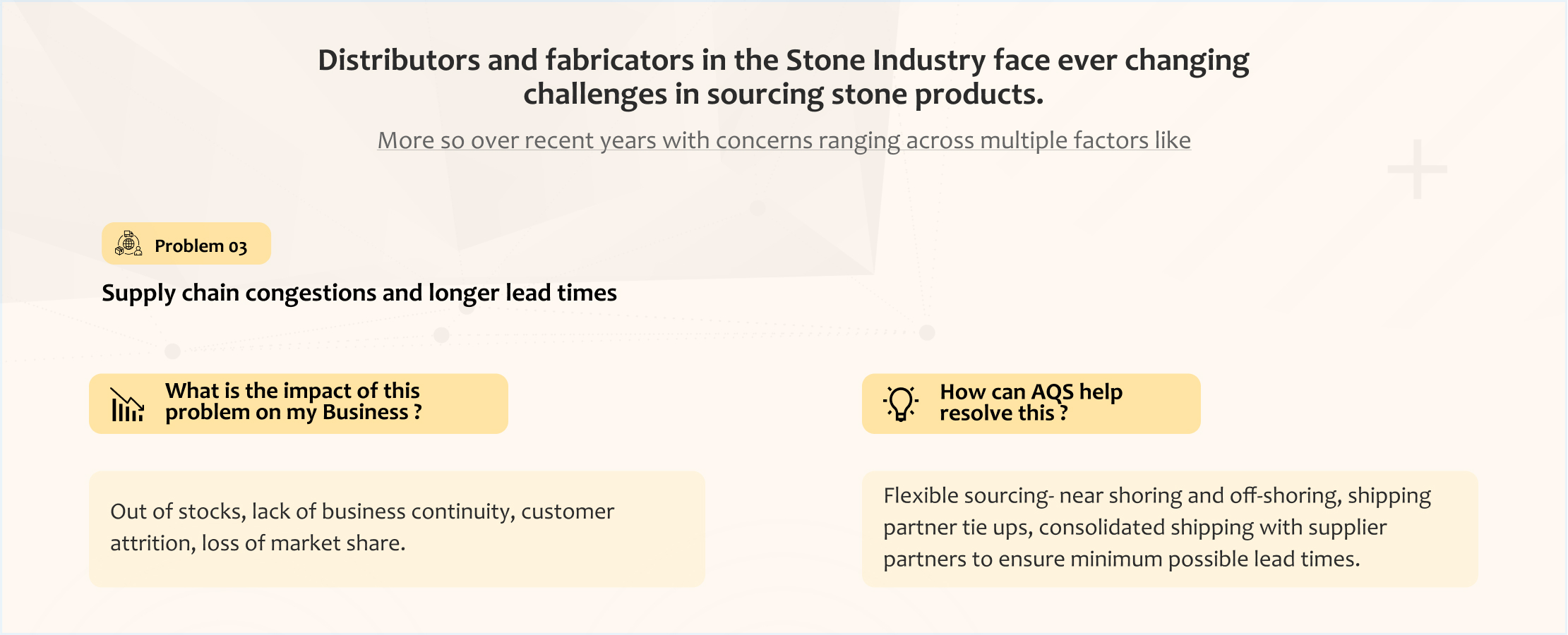Click the rightmost dot on the dotted line
Screen dimensions: 1568x635
click(x=927, y=332)
